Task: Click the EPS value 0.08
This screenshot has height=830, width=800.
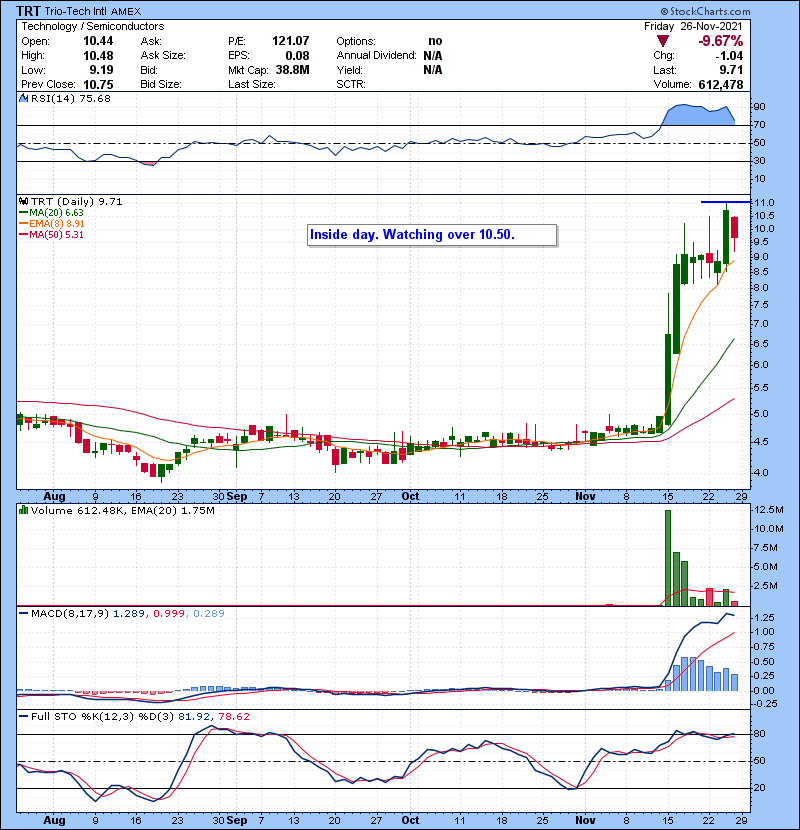Action: coord(297,56)
